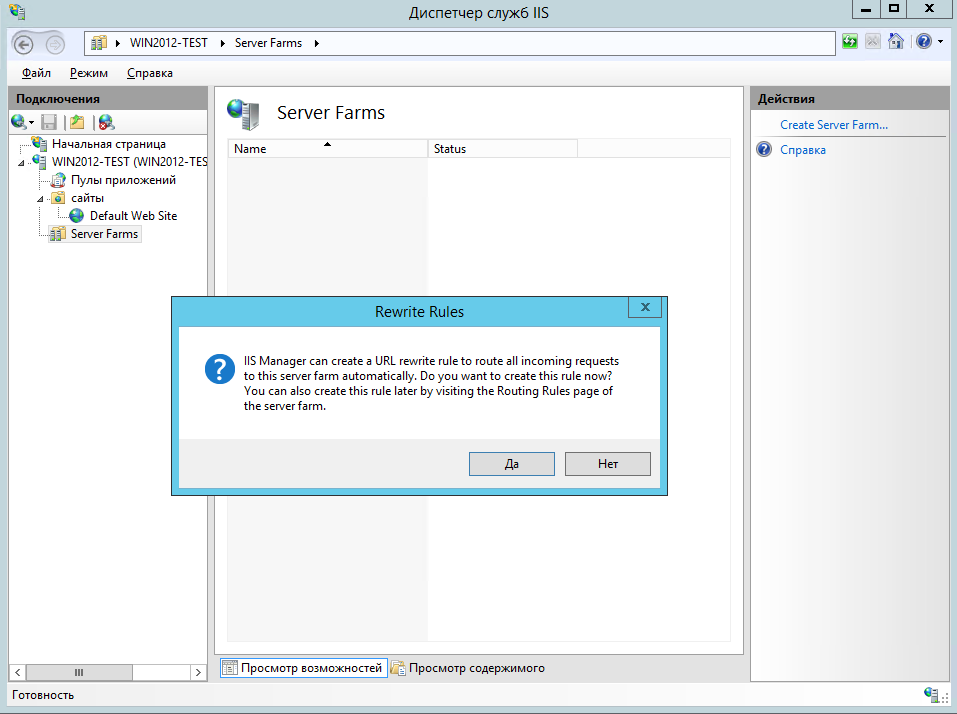Open the help dropdown arrow in toolbar
957x714 pixels.
(940, 42)
